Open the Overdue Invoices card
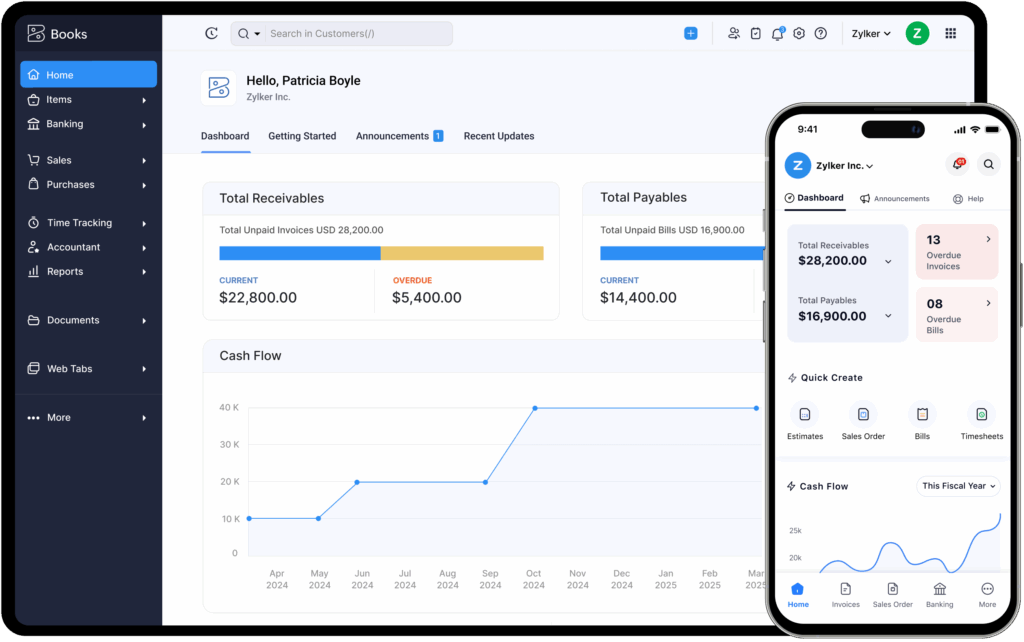 pos(956,252)
